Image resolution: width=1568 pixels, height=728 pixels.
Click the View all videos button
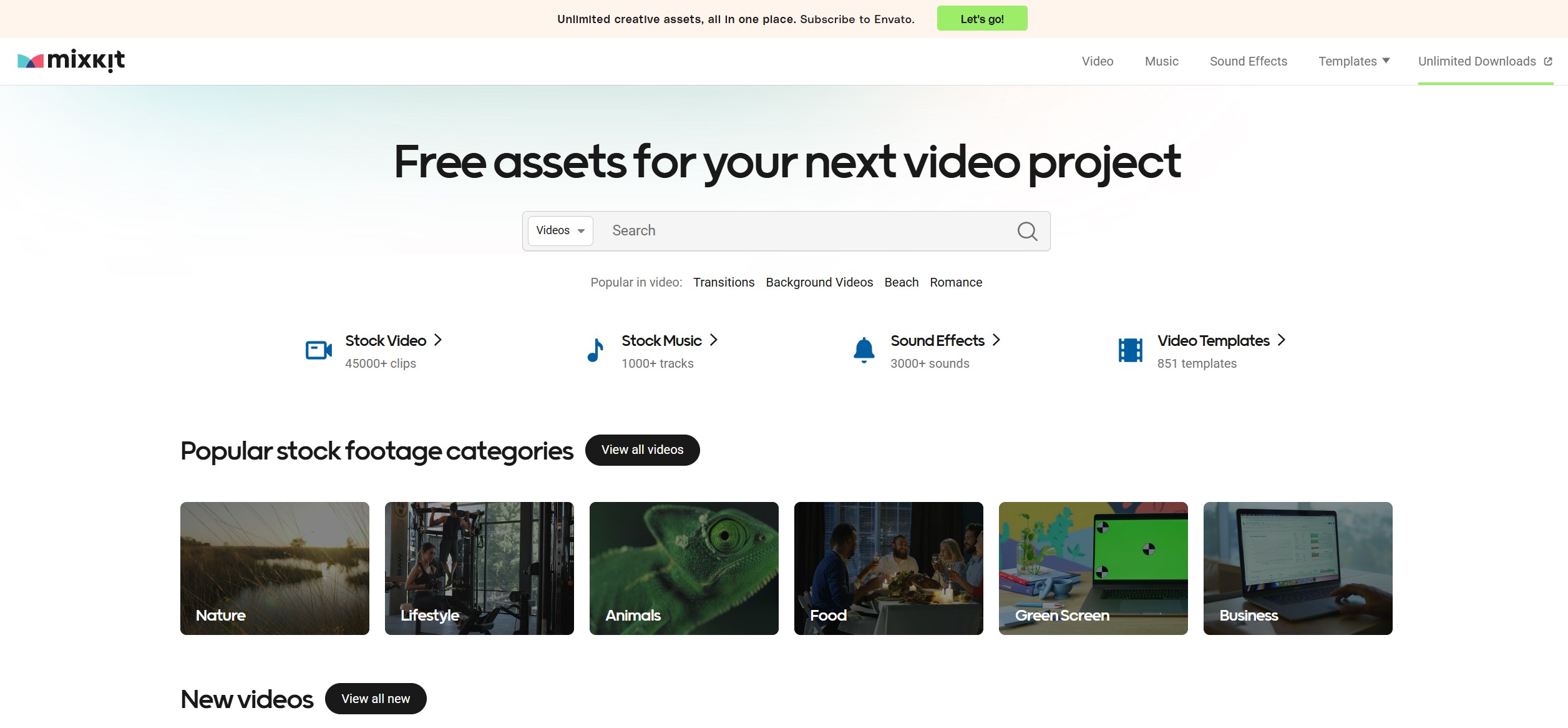643,450
